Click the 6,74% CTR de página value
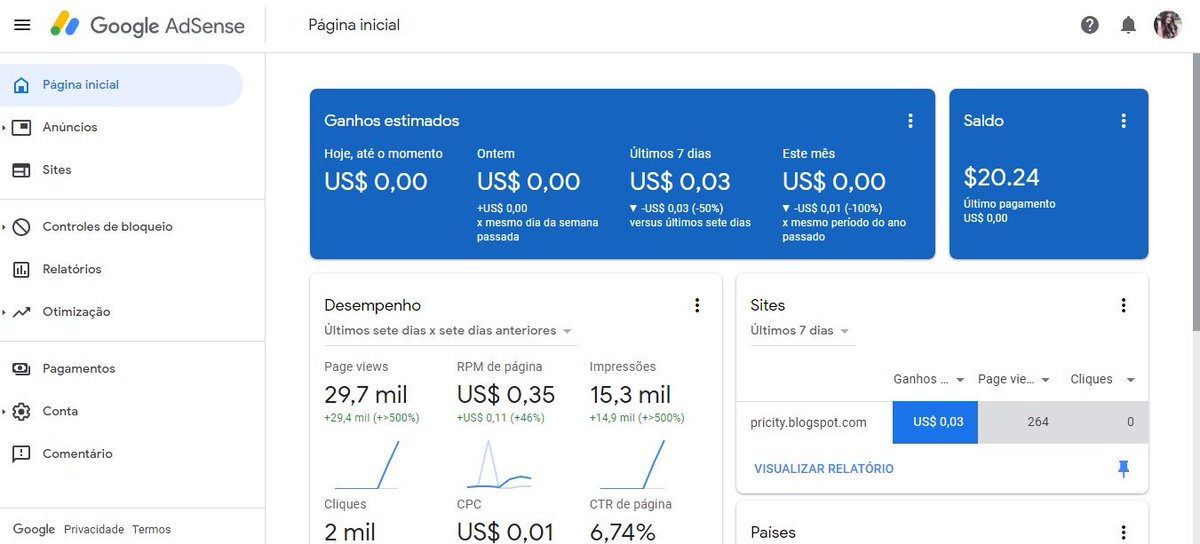 point(623,532)
